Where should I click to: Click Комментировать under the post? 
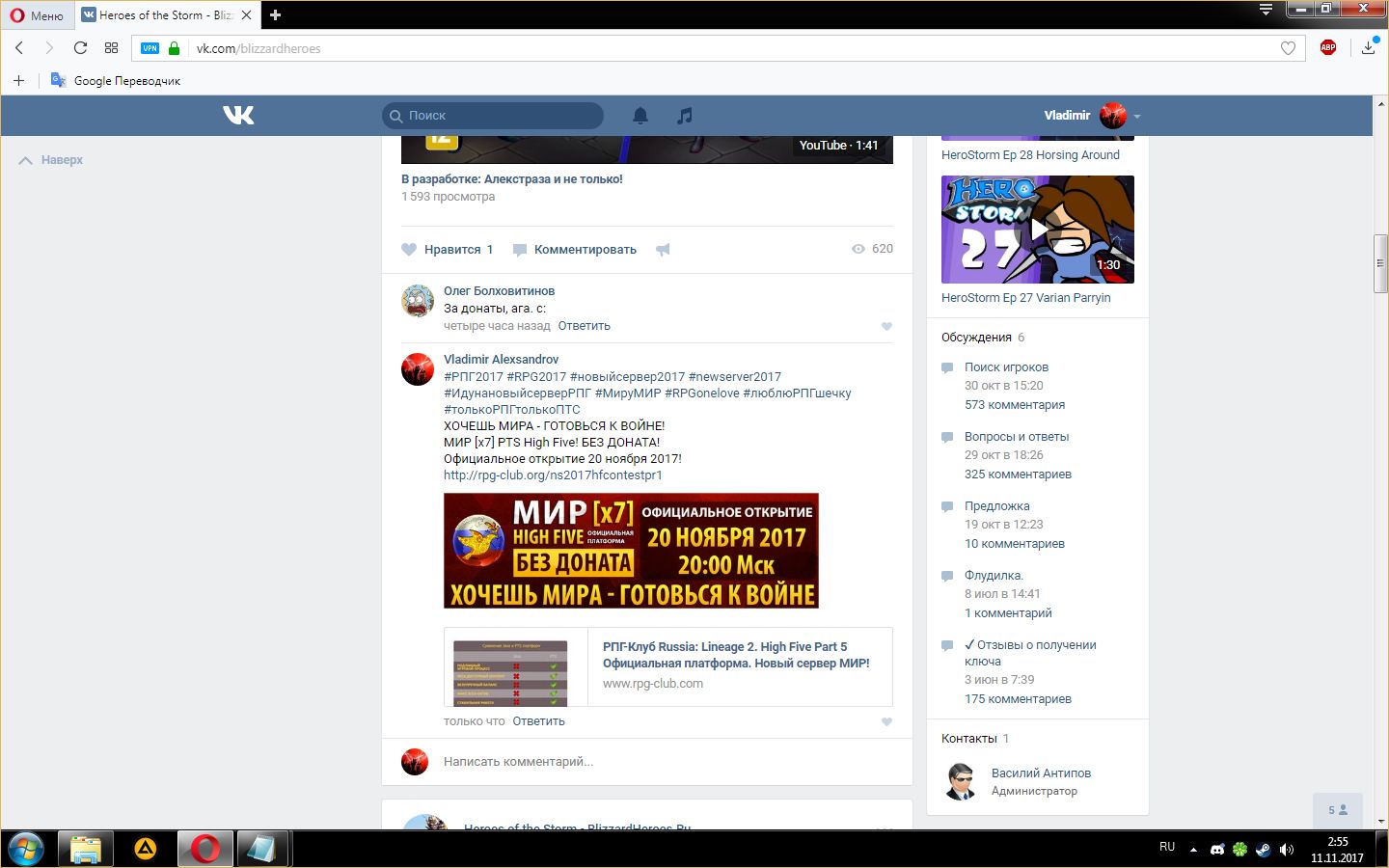[575, 249]
